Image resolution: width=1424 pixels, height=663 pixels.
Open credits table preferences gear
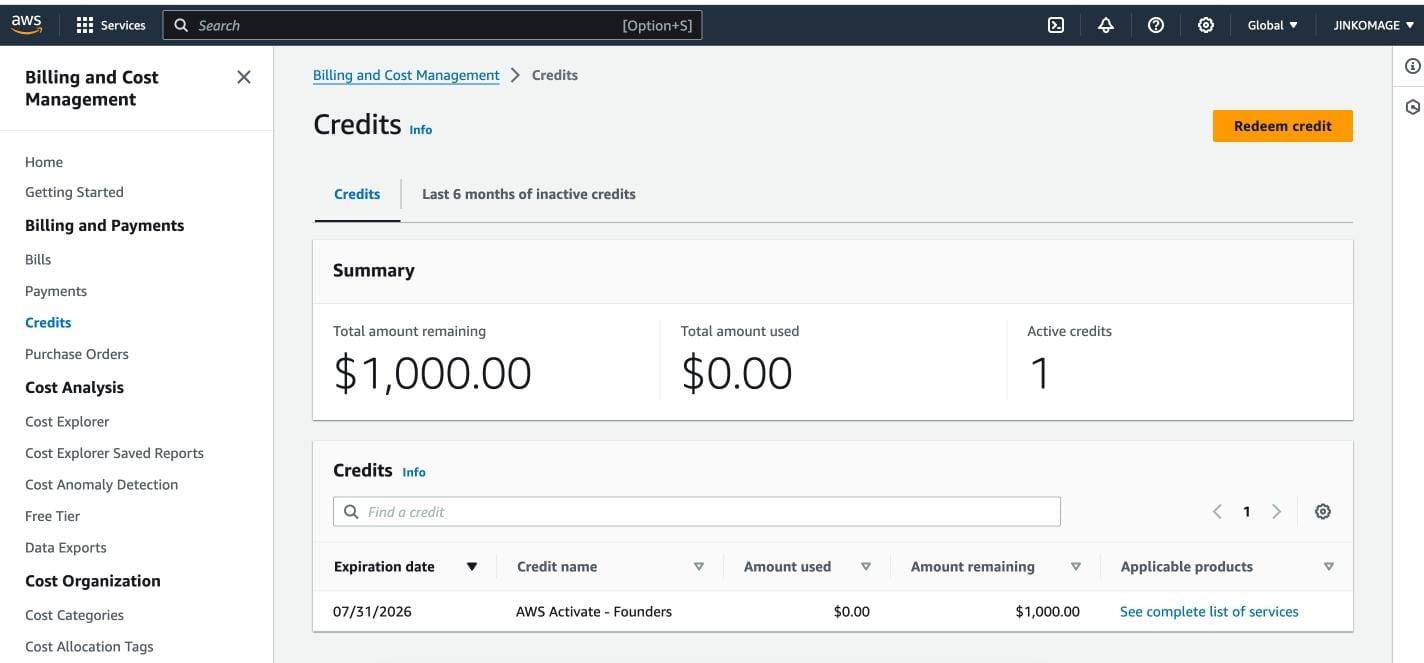[x=1323, y=511]
